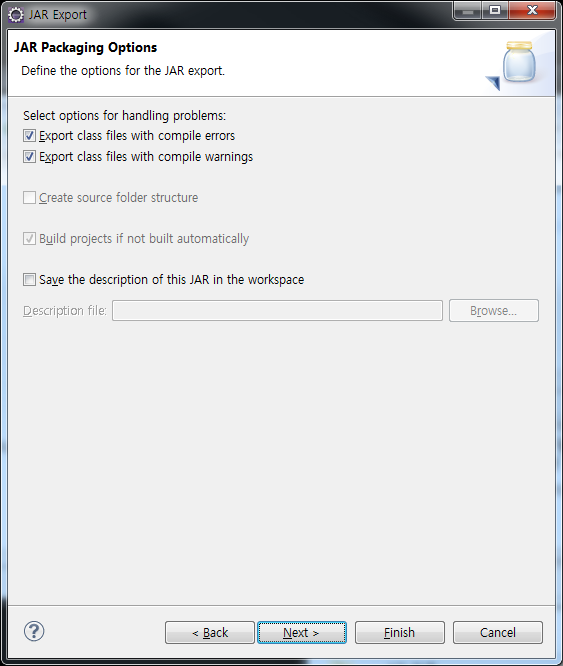Viewport: 563px width, 666px height.
Task: Click the help question mark icon
Action: [x=34, y=631]
